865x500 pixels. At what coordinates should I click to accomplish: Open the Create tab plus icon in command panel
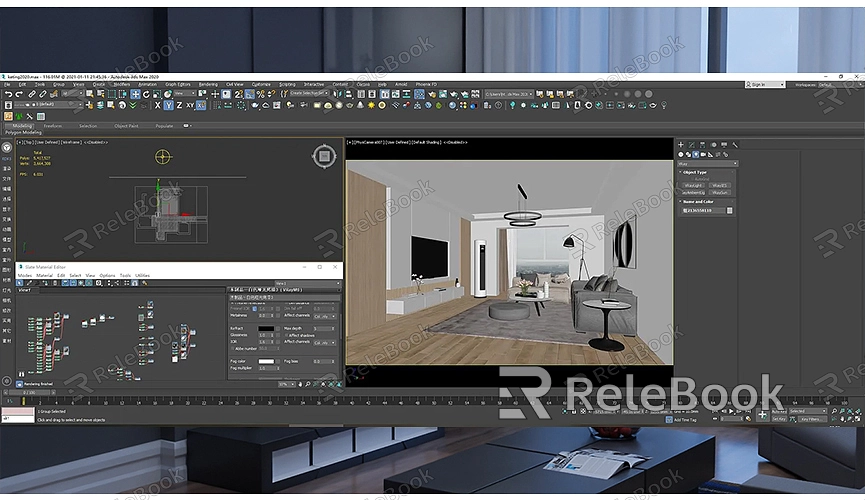[x=681, y=145]
